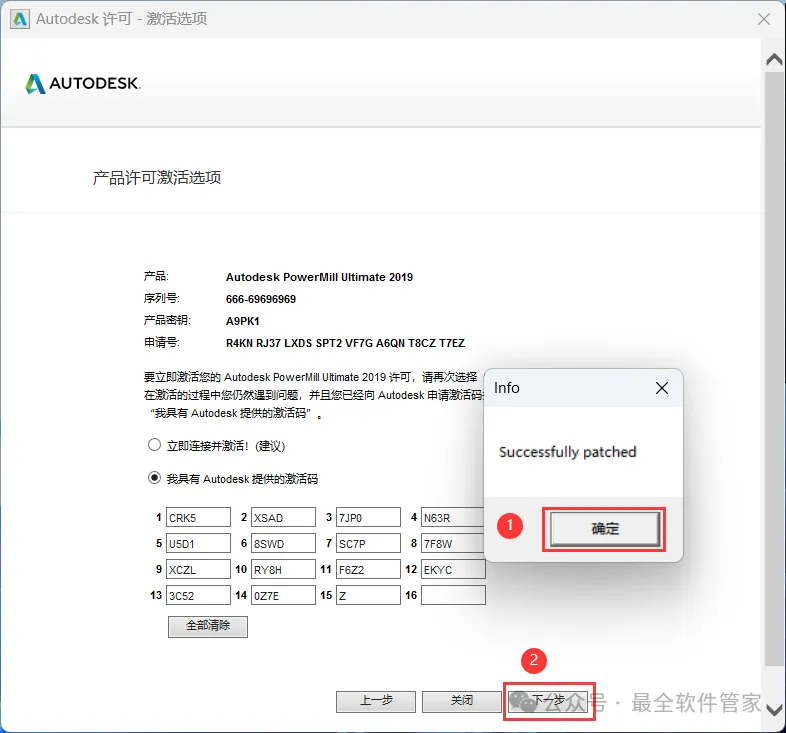The height and width of the screenshot is (733, 786).
Task: Click activation code field 5 containing U5D1
Action: tap(199, 543)
